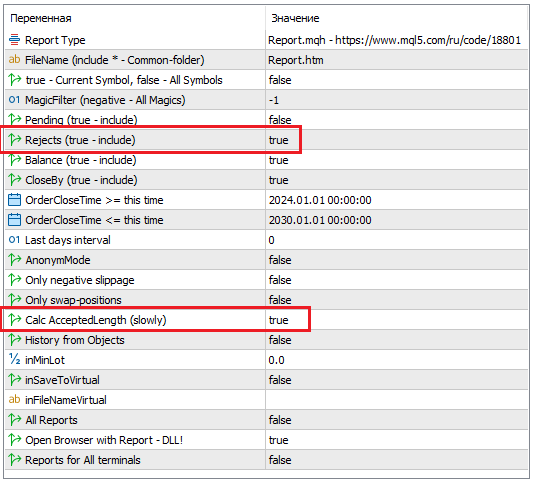Click the Report Type enum icon
This screenshot has width=535, height=483.
click(14, 40)
